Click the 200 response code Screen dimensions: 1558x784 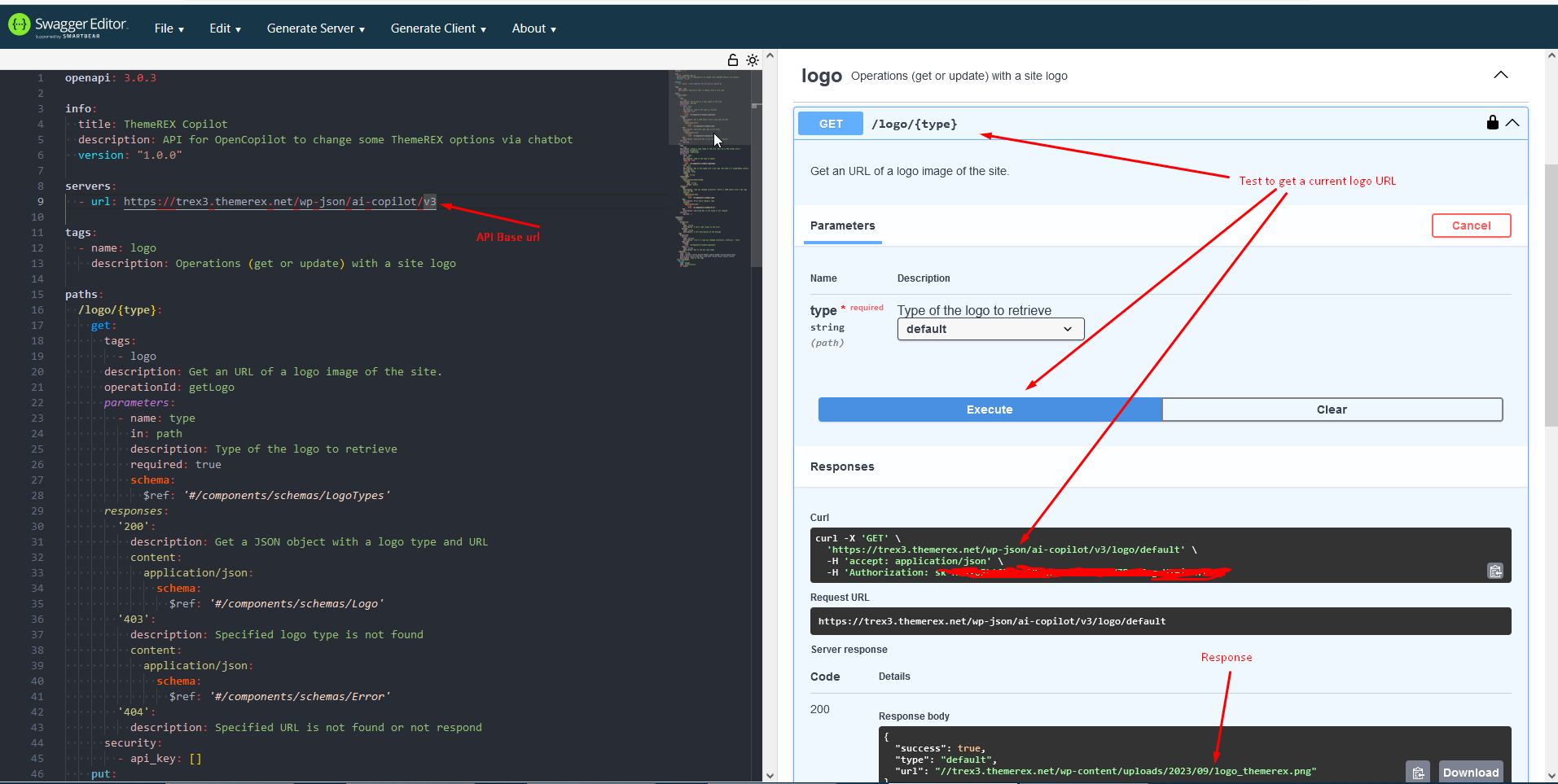tap(819, 709)
